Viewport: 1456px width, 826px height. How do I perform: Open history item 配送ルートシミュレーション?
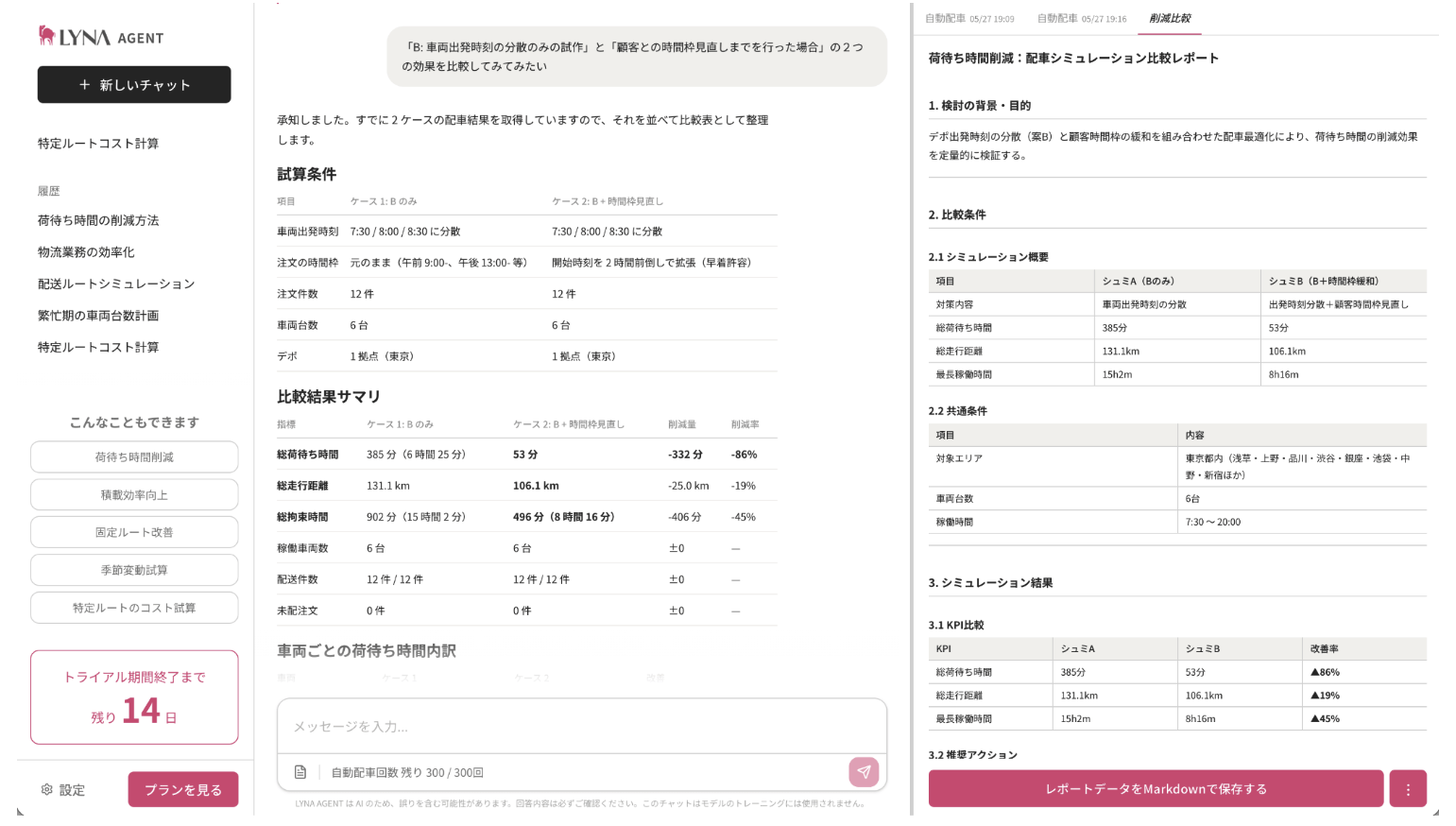pyautogui.click(x=116, y=284)
